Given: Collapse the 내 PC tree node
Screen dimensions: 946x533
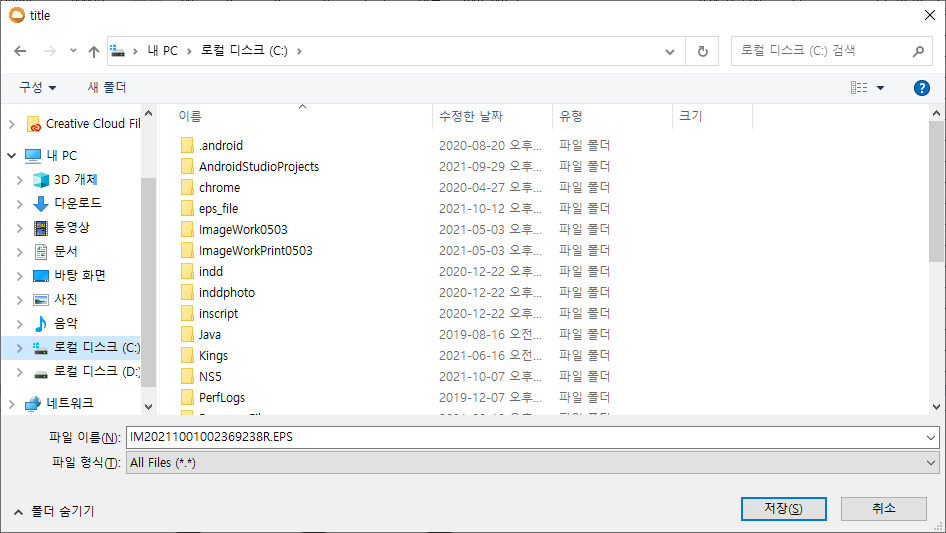Looking at the screenshot, I should click(11, 156).
